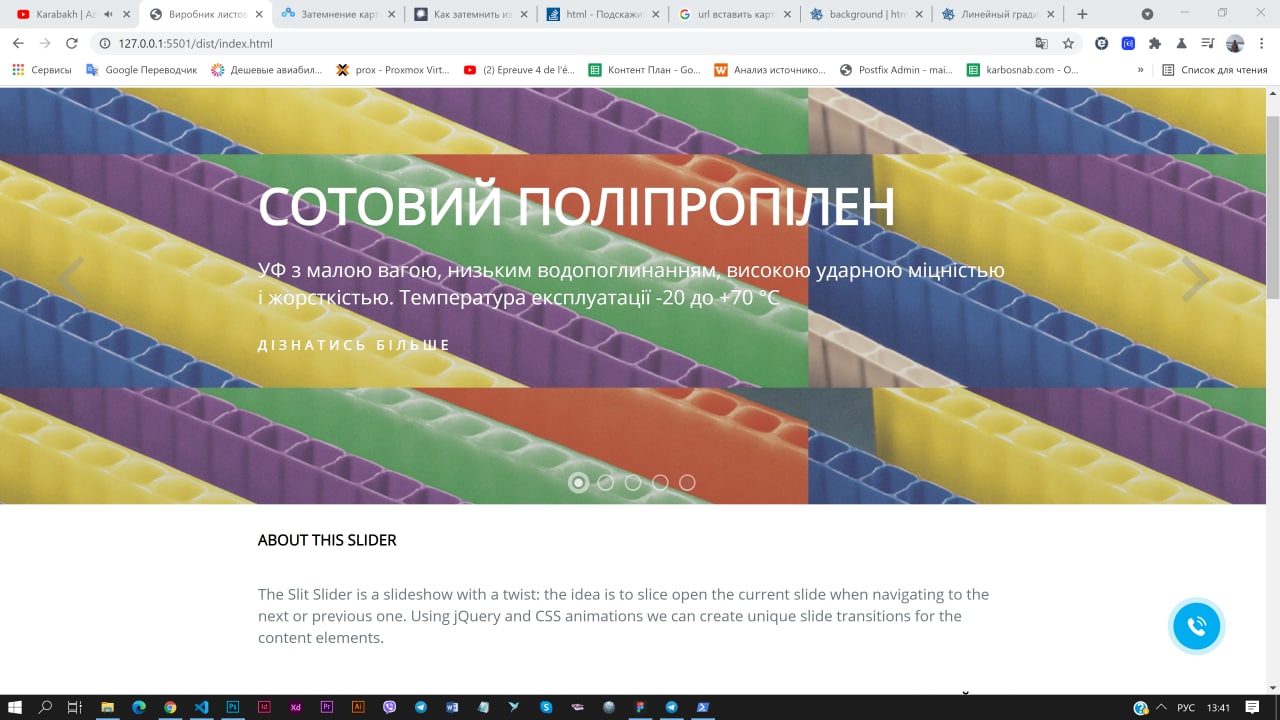Select third slider pagination dot

tap(633, 482)
